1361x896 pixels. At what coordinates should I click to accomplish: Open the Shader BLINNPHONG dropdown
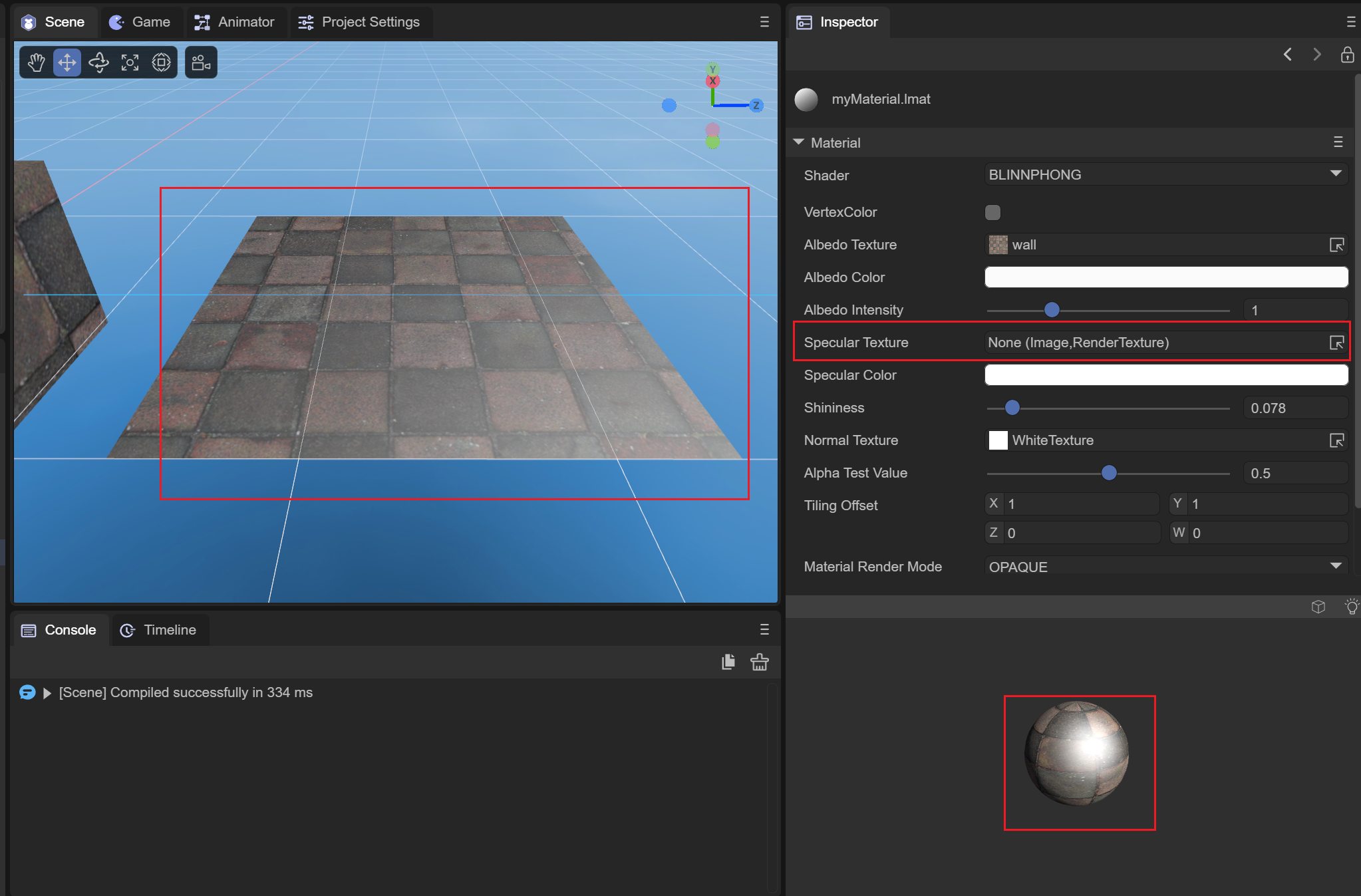[1165, 174]
